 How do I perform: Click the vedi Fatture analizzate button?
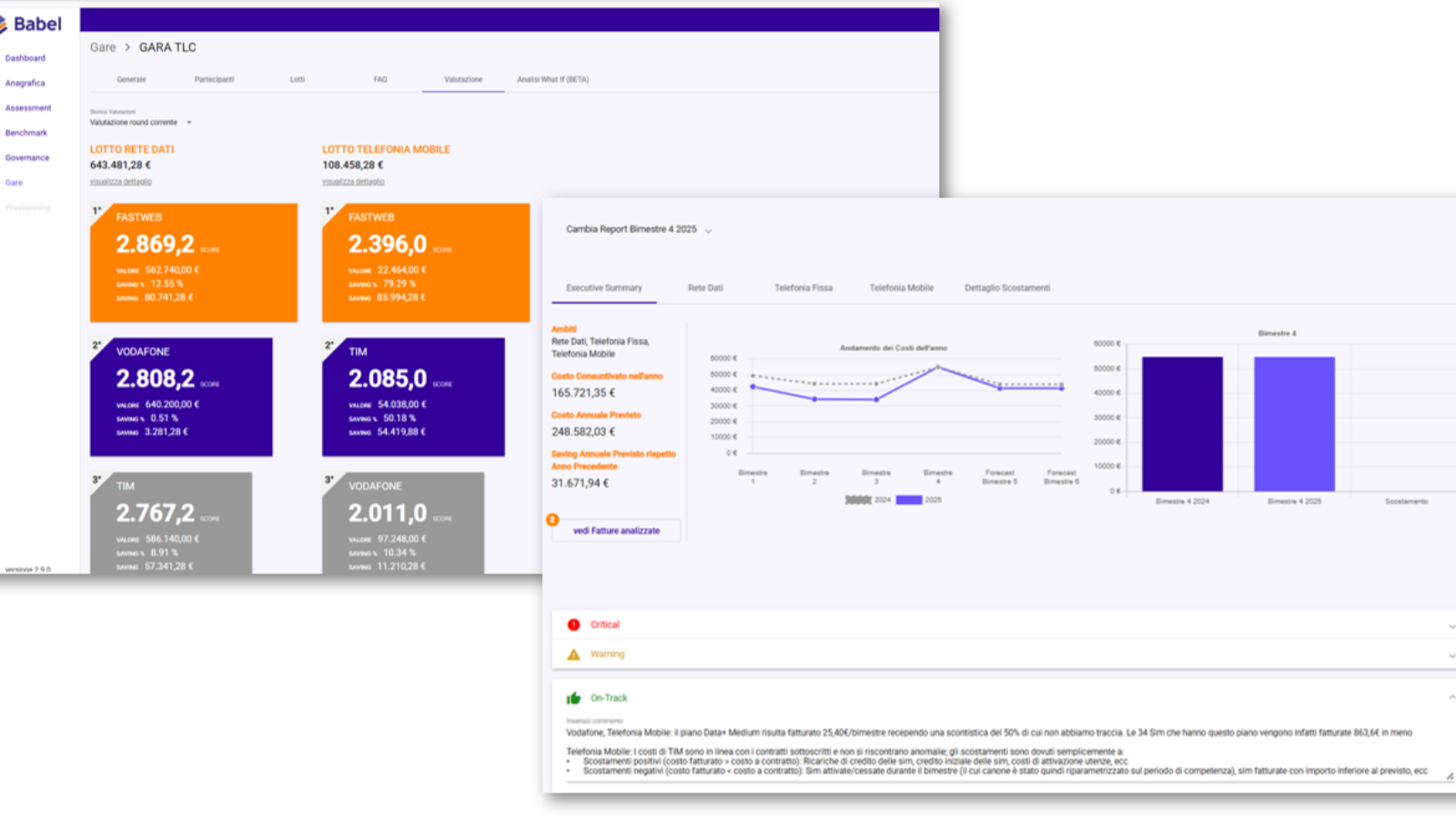616,531
